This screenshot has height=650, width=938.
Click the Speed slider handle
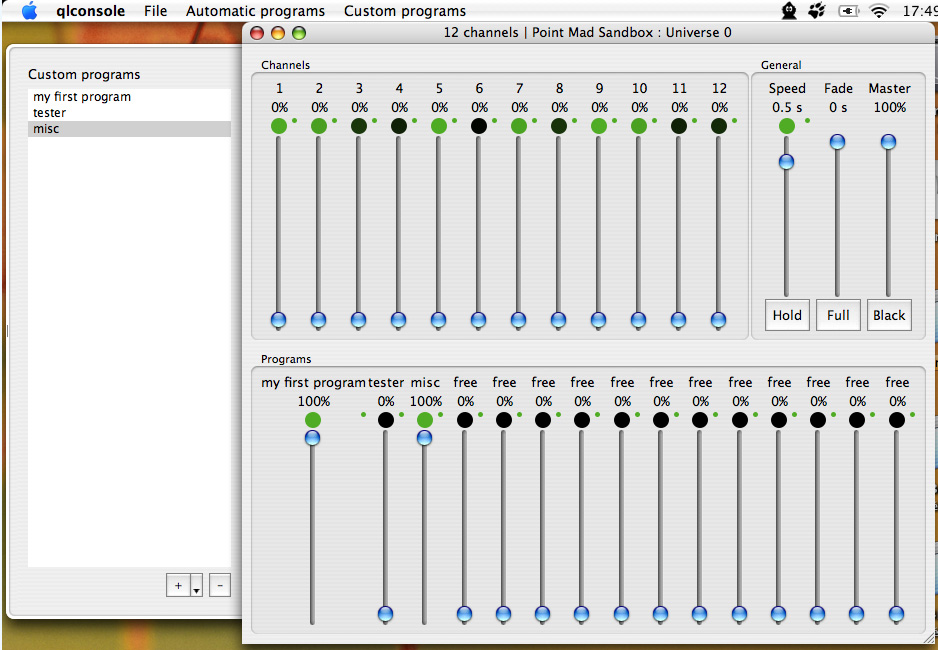click(x=786, y=161)
